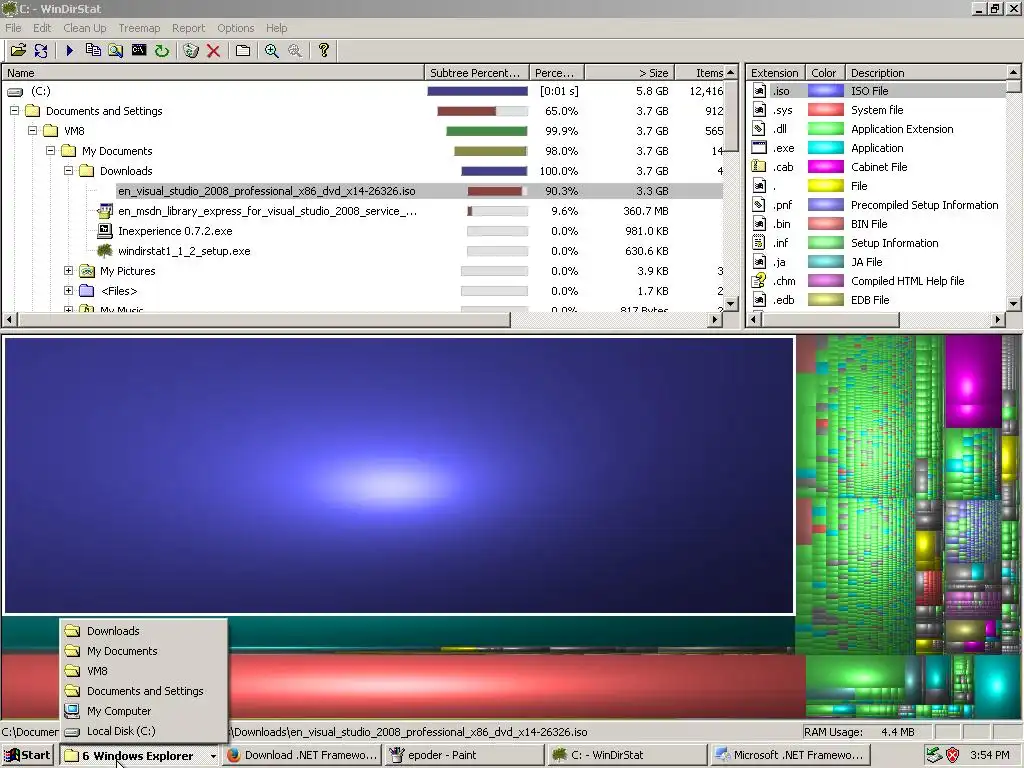
Task: Click the Explorer Here magnifier-folder icon
Action: click(116, 50)
